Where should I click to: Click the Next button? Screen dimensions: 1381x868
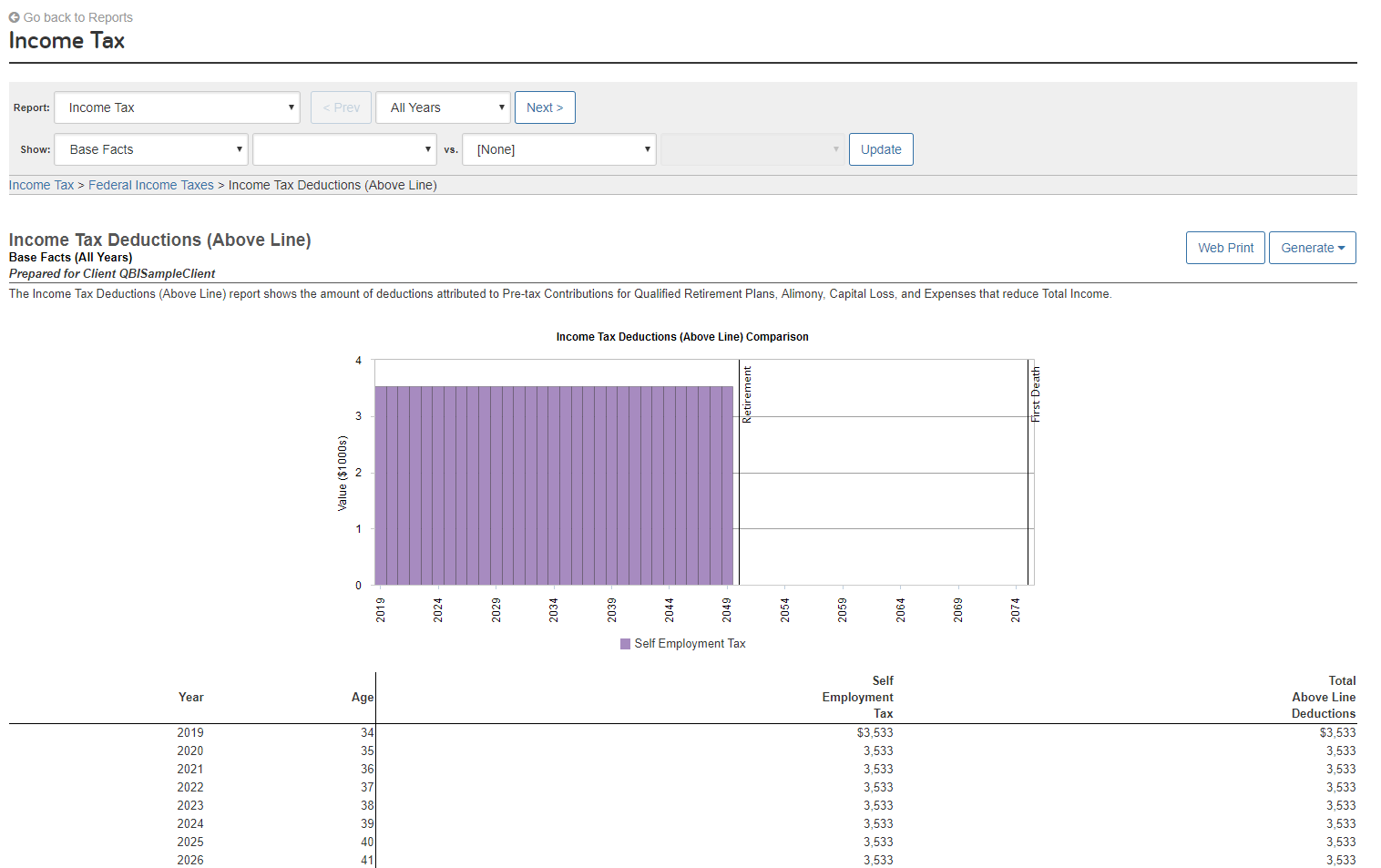(545, 107)
